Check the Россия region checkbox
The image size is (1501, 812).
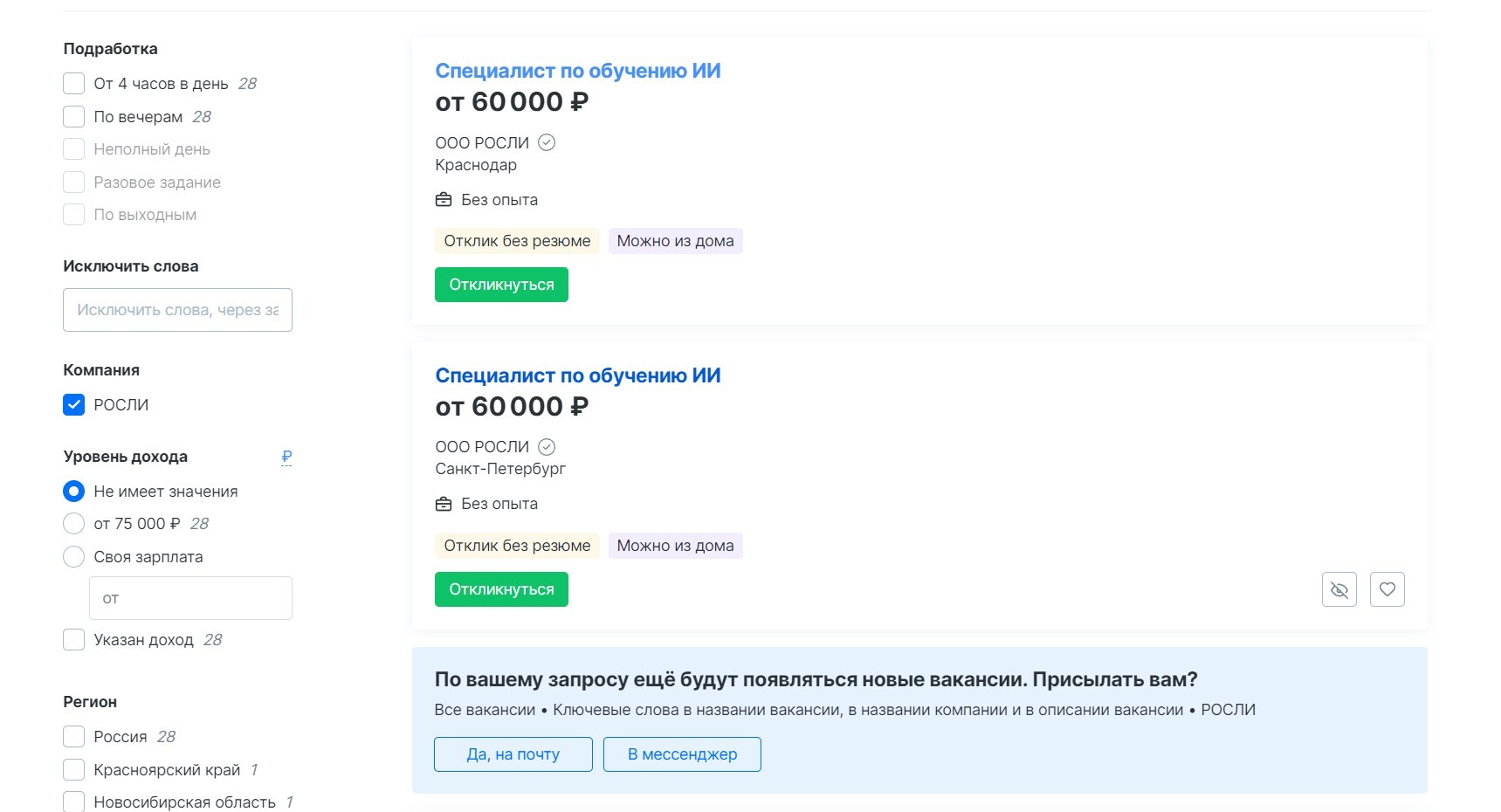(74, 737)
